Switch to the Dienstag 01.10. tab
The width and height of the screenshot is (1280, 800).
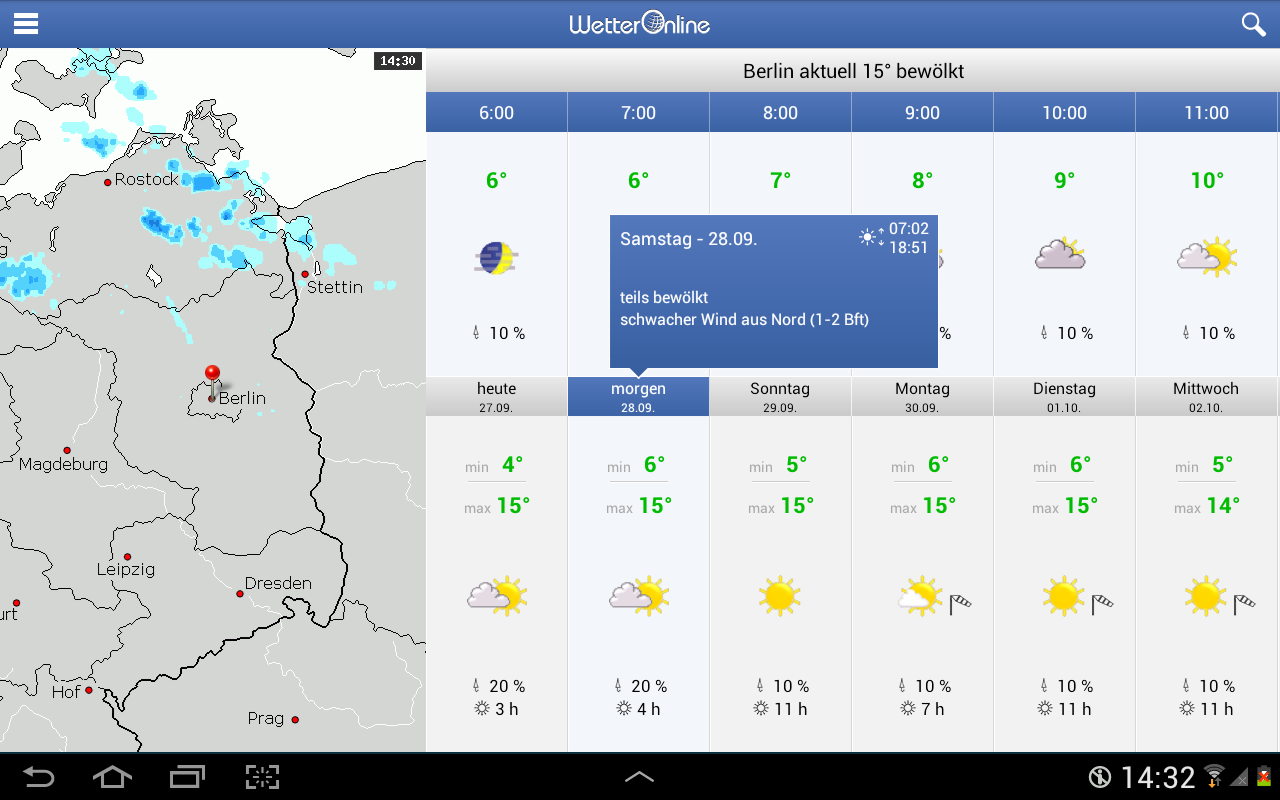point(1064,397)
